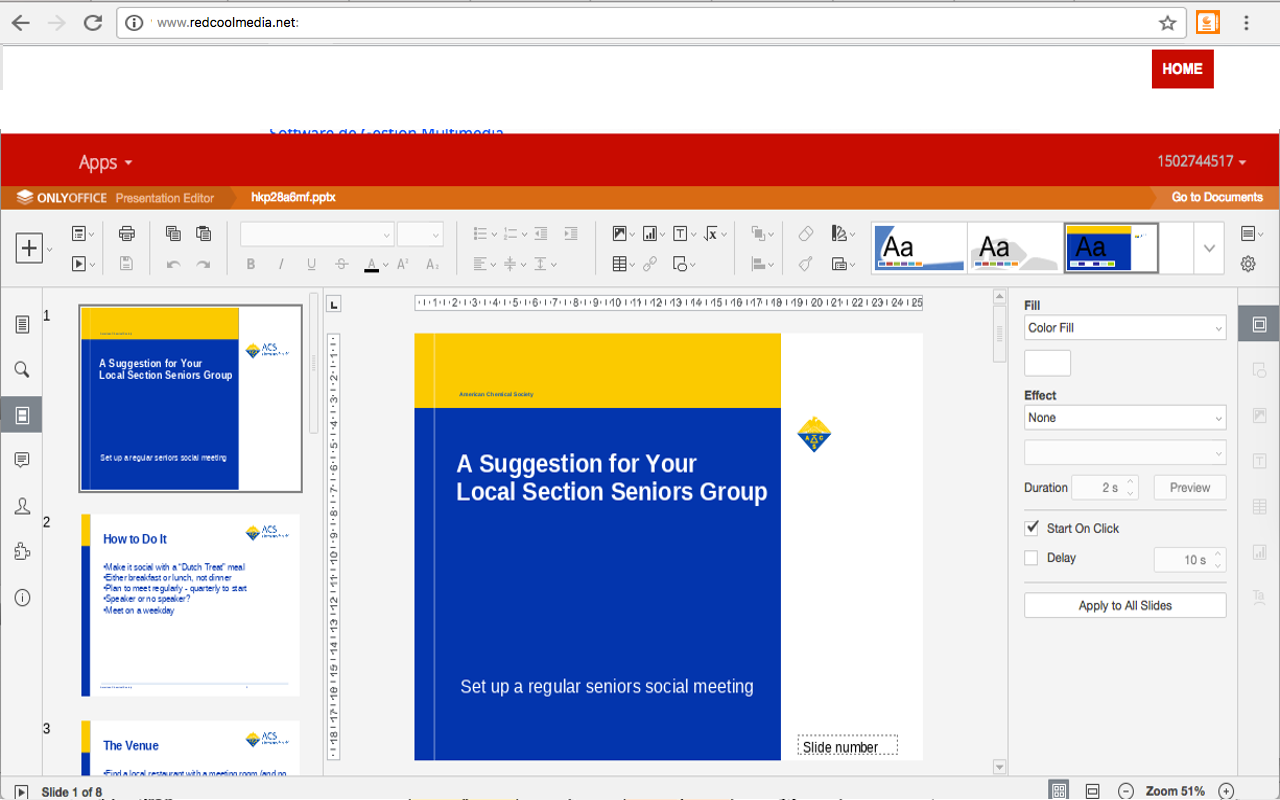The width and height of the screenshot is (1280, 800).
Task: Click the Zoom in plus icon
Action: [x=1227, y=791]
